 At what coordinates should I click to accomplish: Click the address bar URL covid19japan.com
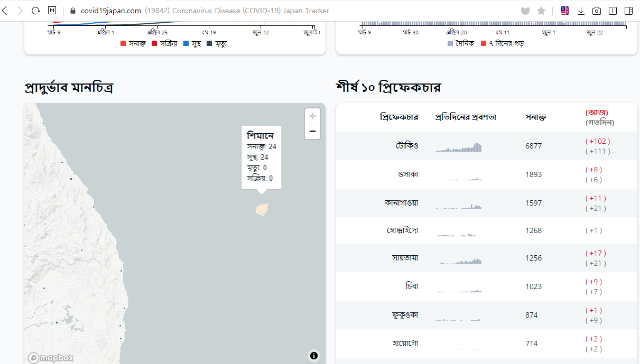[111, 11]
